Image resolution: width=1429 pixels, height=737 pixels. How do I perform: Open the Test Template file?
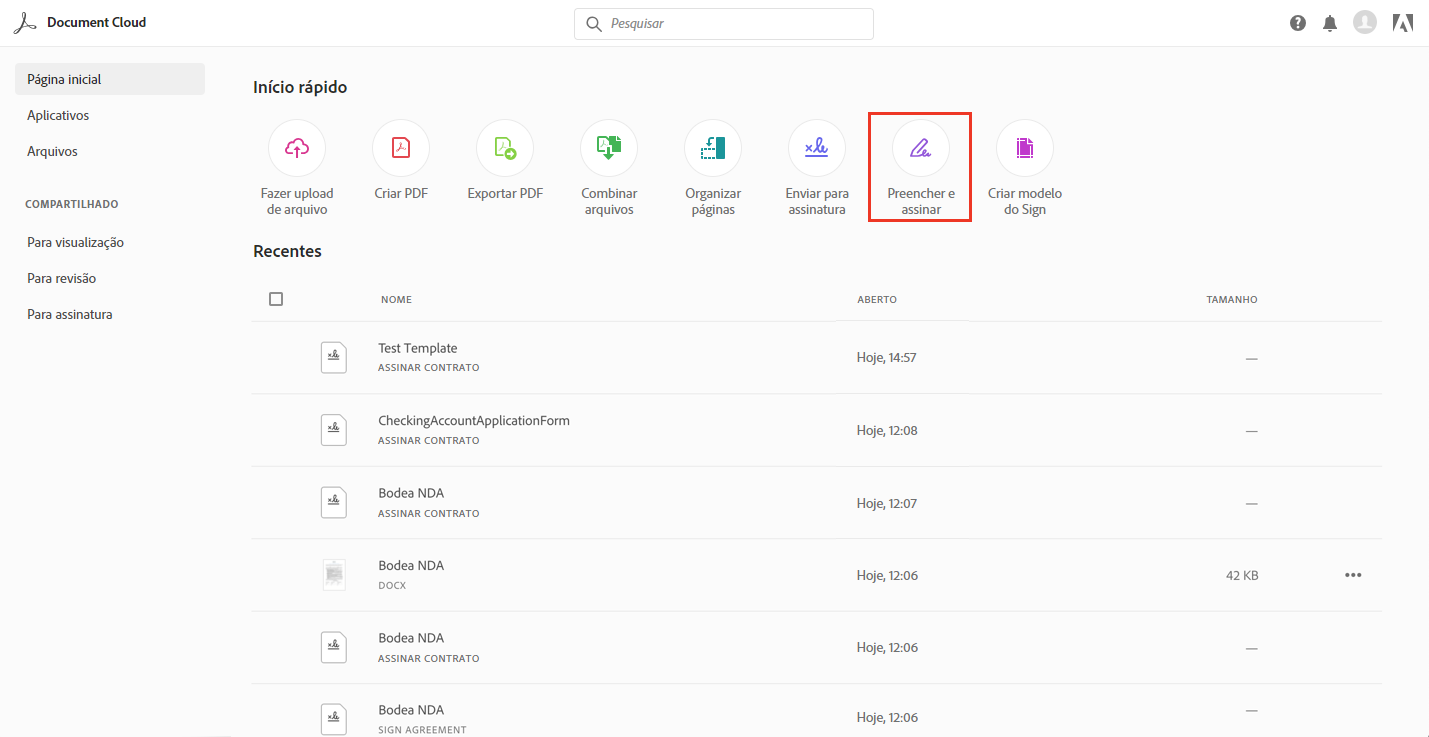pyautogui.click(x=418, y=348)
